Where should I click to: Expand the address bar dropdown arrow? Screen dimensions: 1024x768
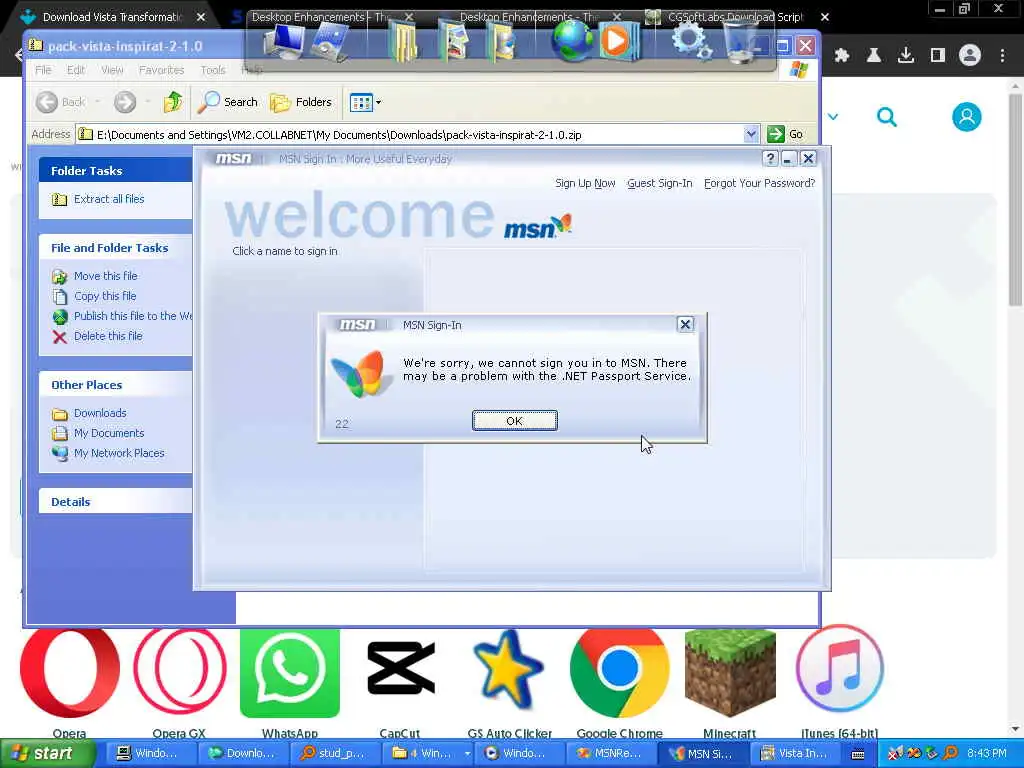coord(751,135)
